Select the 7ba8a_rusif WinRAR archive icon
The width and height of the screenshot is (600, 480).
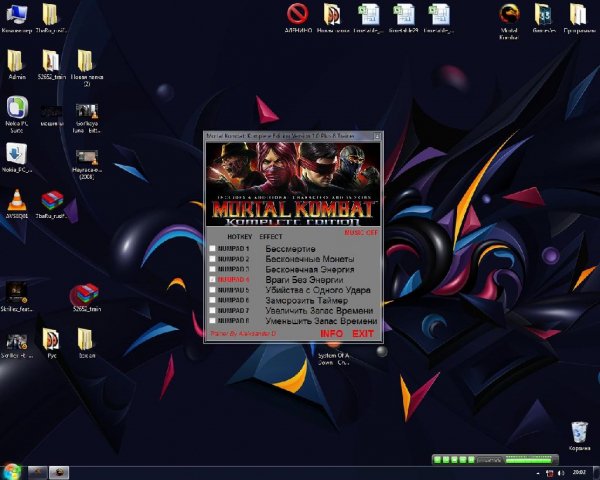point(52,205)
